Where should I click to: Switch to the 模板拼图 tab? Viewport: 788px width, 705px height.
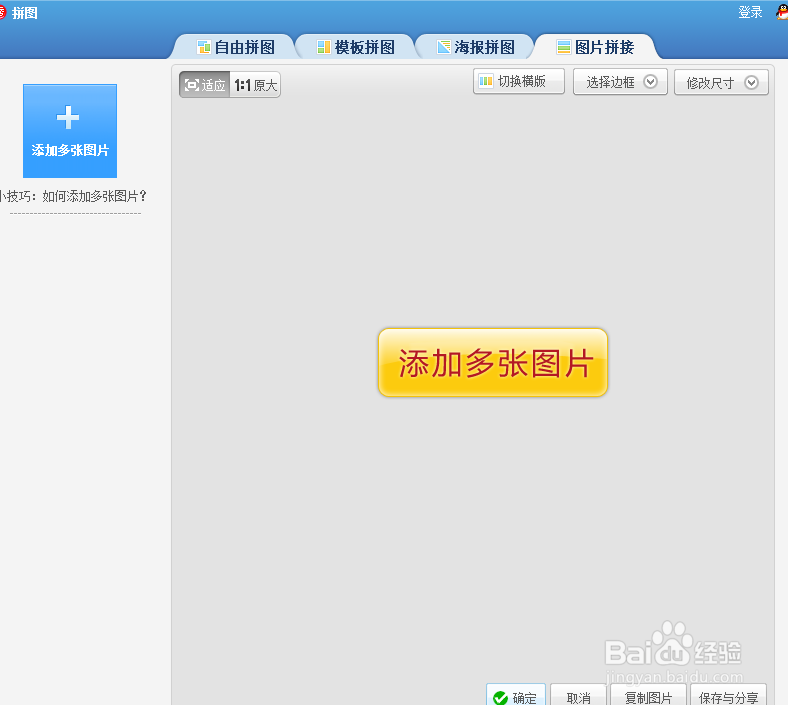[356, 47]
